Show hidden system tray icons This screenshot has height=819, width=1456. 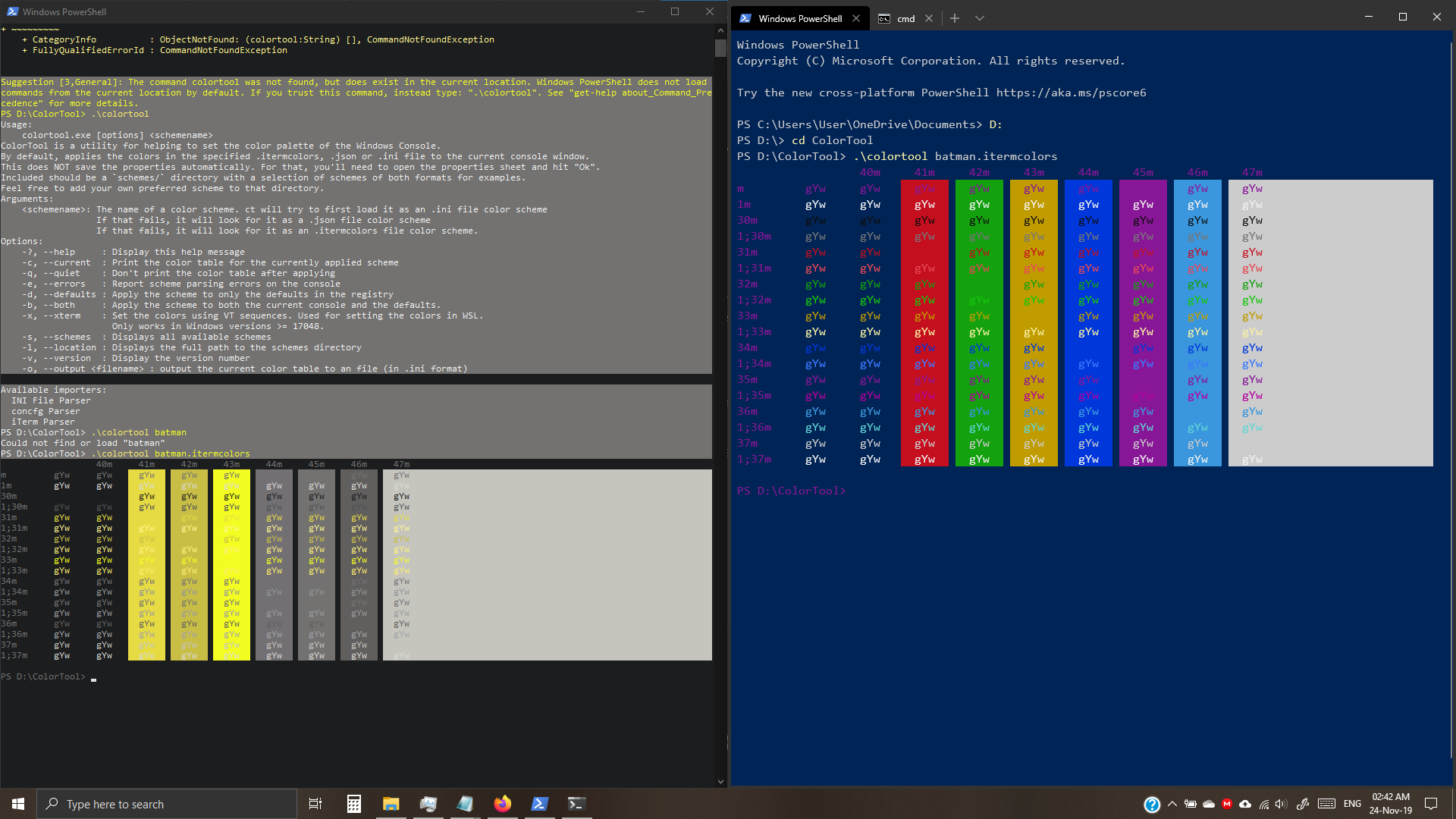[1172, 804]
